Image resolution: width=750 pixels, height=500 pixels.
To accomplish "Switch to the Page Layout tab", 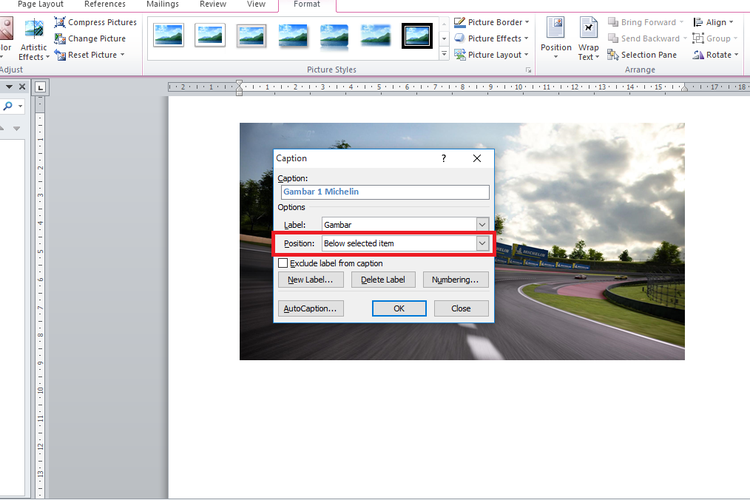I will coord(41,4).
